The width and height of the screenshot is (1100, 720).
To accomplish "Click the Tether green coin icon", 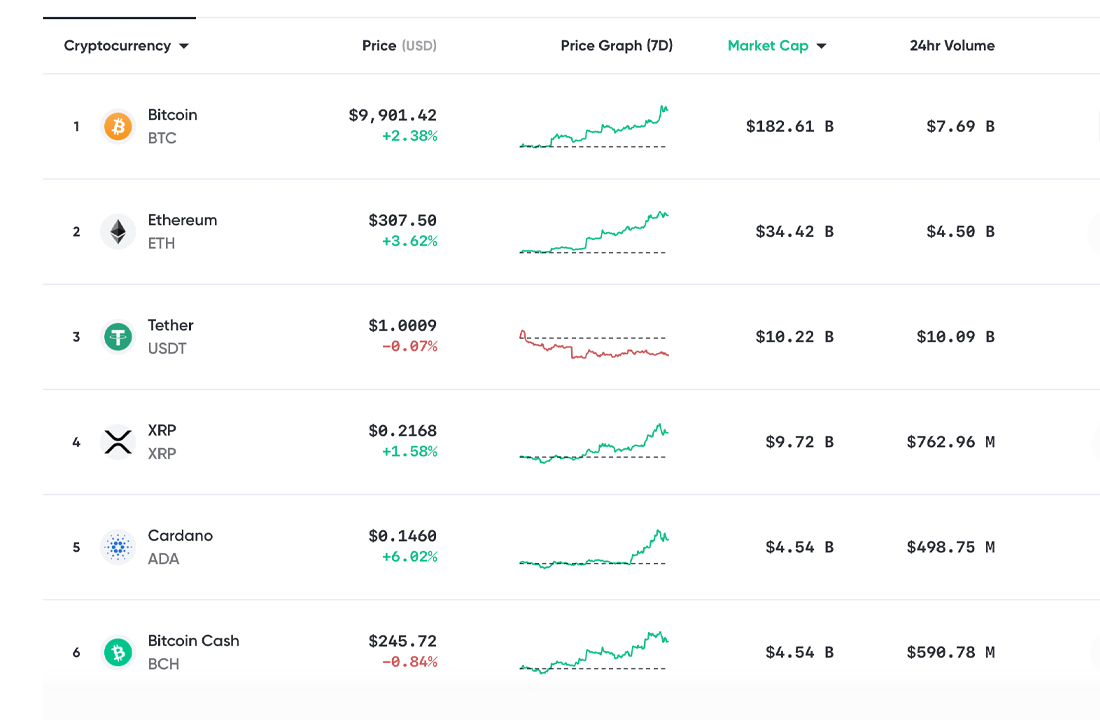I will click(x=118, y=337).
